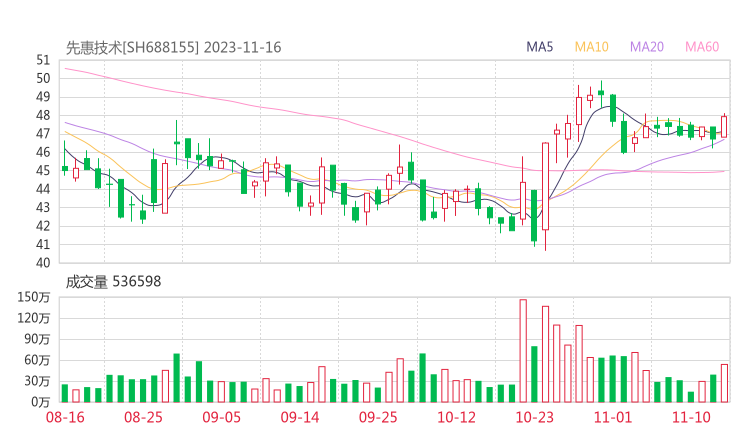The height and width of the screenshot is (440, 740).
Task: Click the last volume bar on the right
Action: [724, 383]
